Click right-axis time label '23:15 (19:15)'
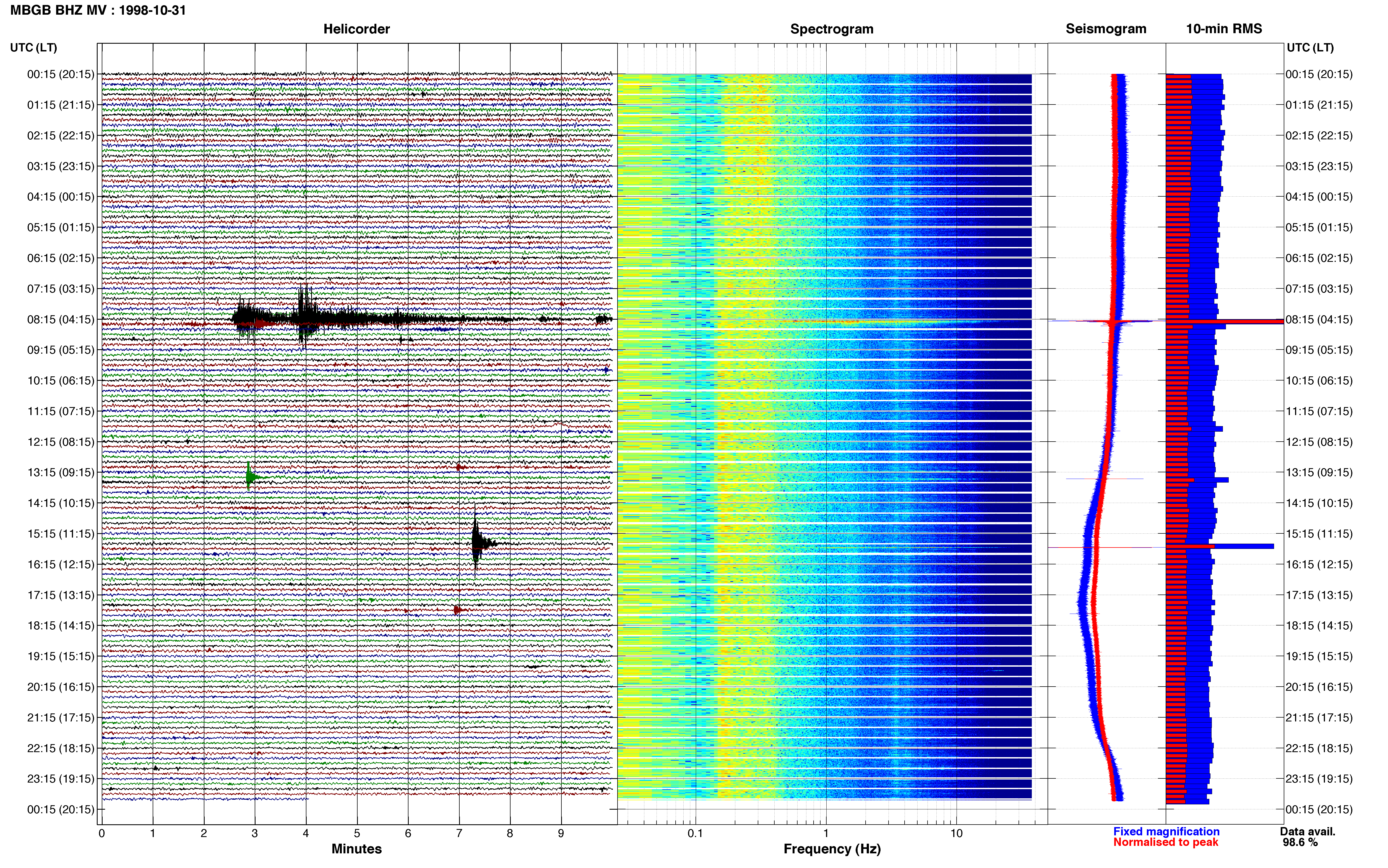The height and width of the screenshot is (868, 1388). [1319, 779]
